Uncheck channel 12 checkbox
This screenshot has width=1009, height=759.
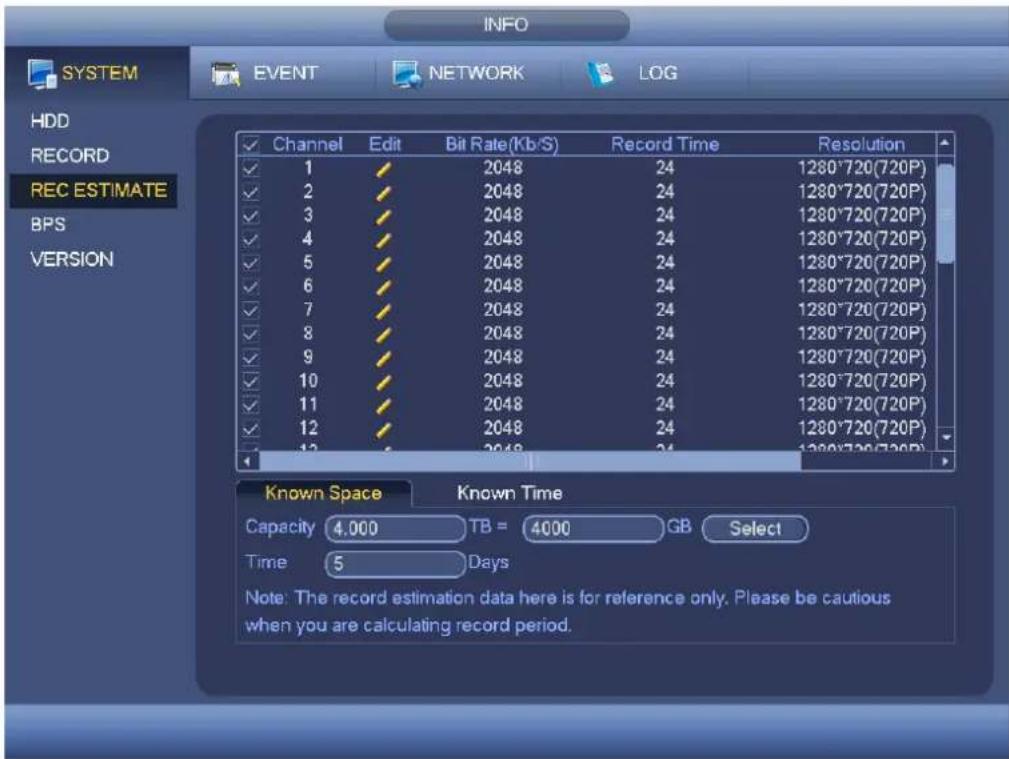250,429
